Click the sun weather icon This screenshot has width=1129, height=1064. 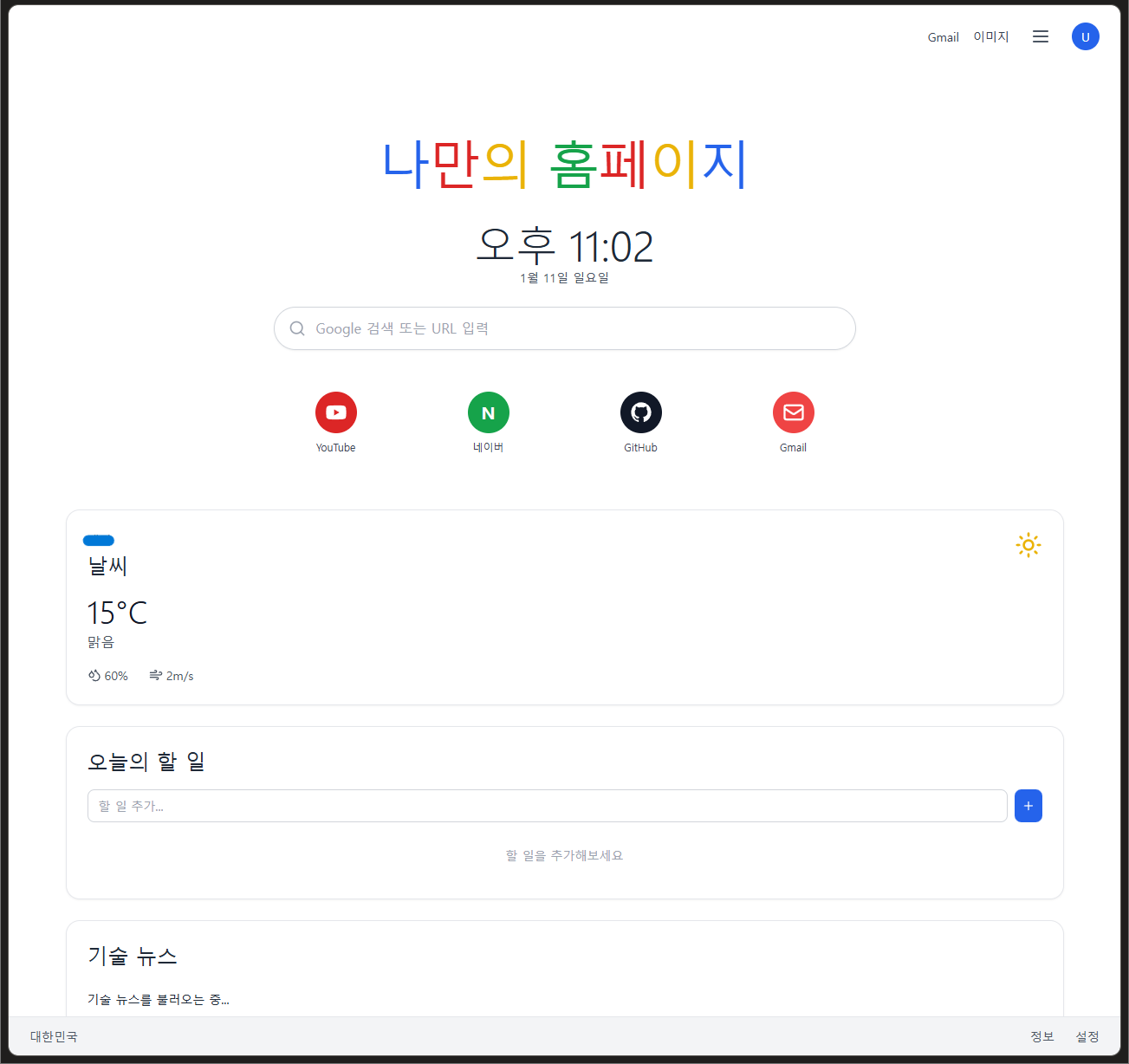1028,545
